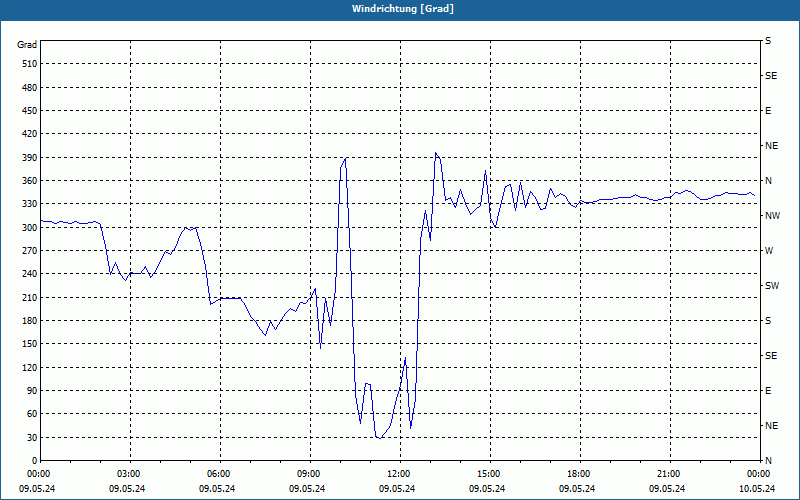Viewport: 800px width, 500px height.
Task: Select the 330 y-axis value
Action: click(29, 204)
